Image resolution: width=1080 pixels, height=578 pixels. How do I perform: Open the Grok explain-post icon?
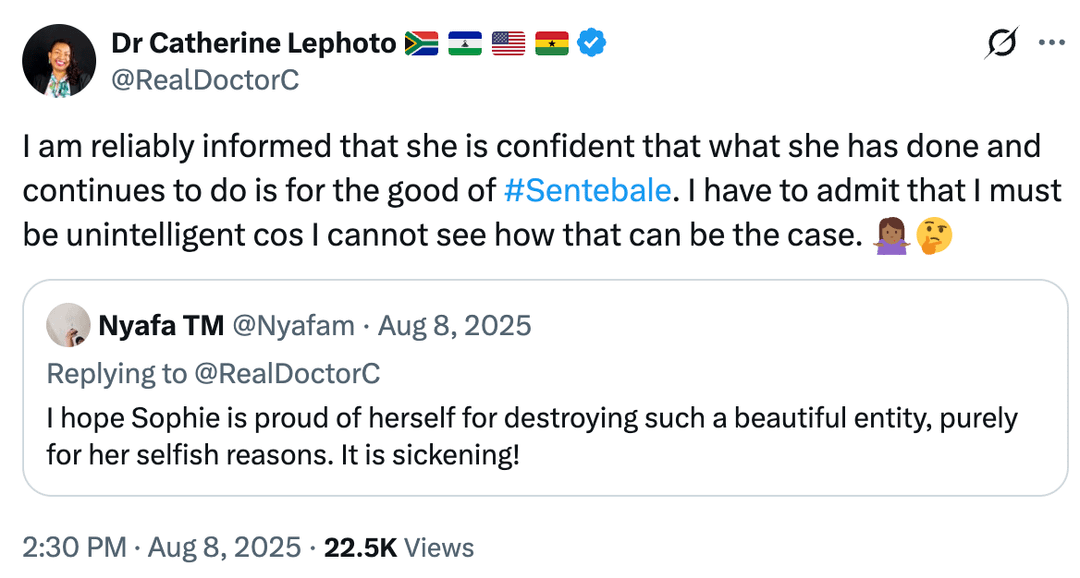pyautogui.click(x=1001, y=44)
